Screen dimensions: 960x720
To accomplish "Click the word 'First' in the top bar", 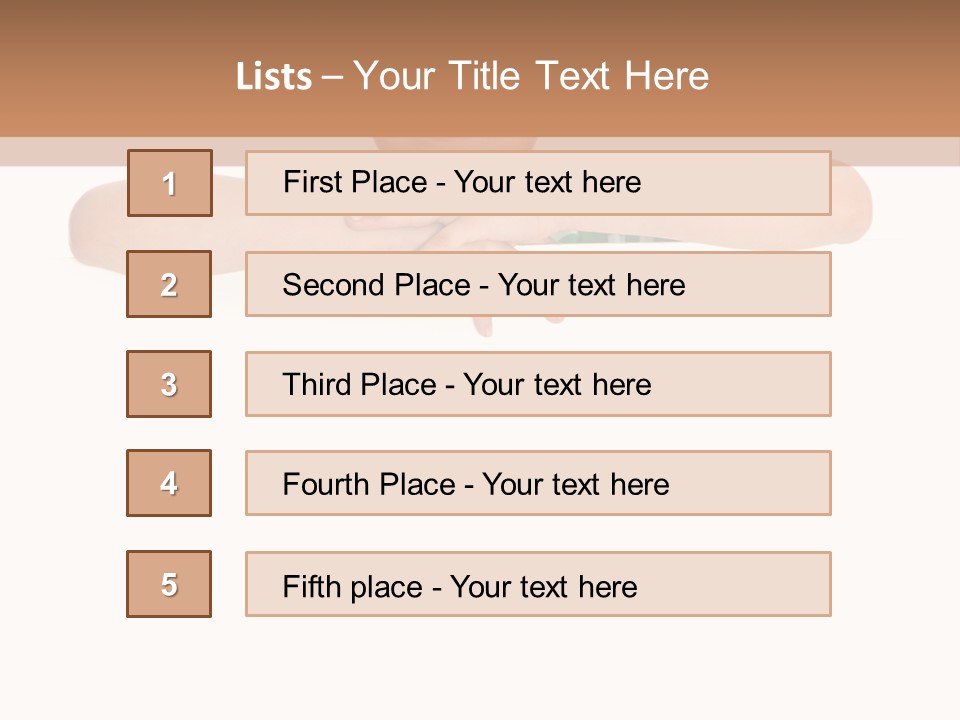I will click(312, 182).
